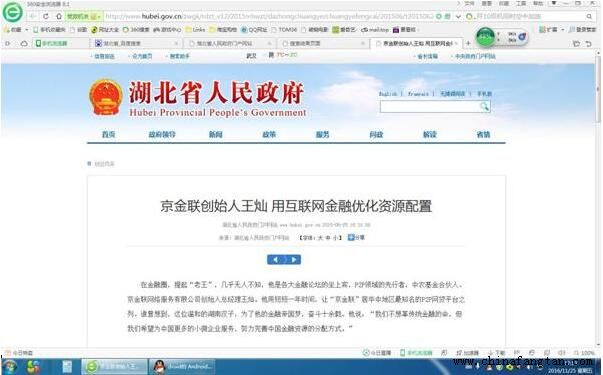Select the 新闻 navigation menu item
This screenshot has height=375, width=603.
click(x=215, y=134)
